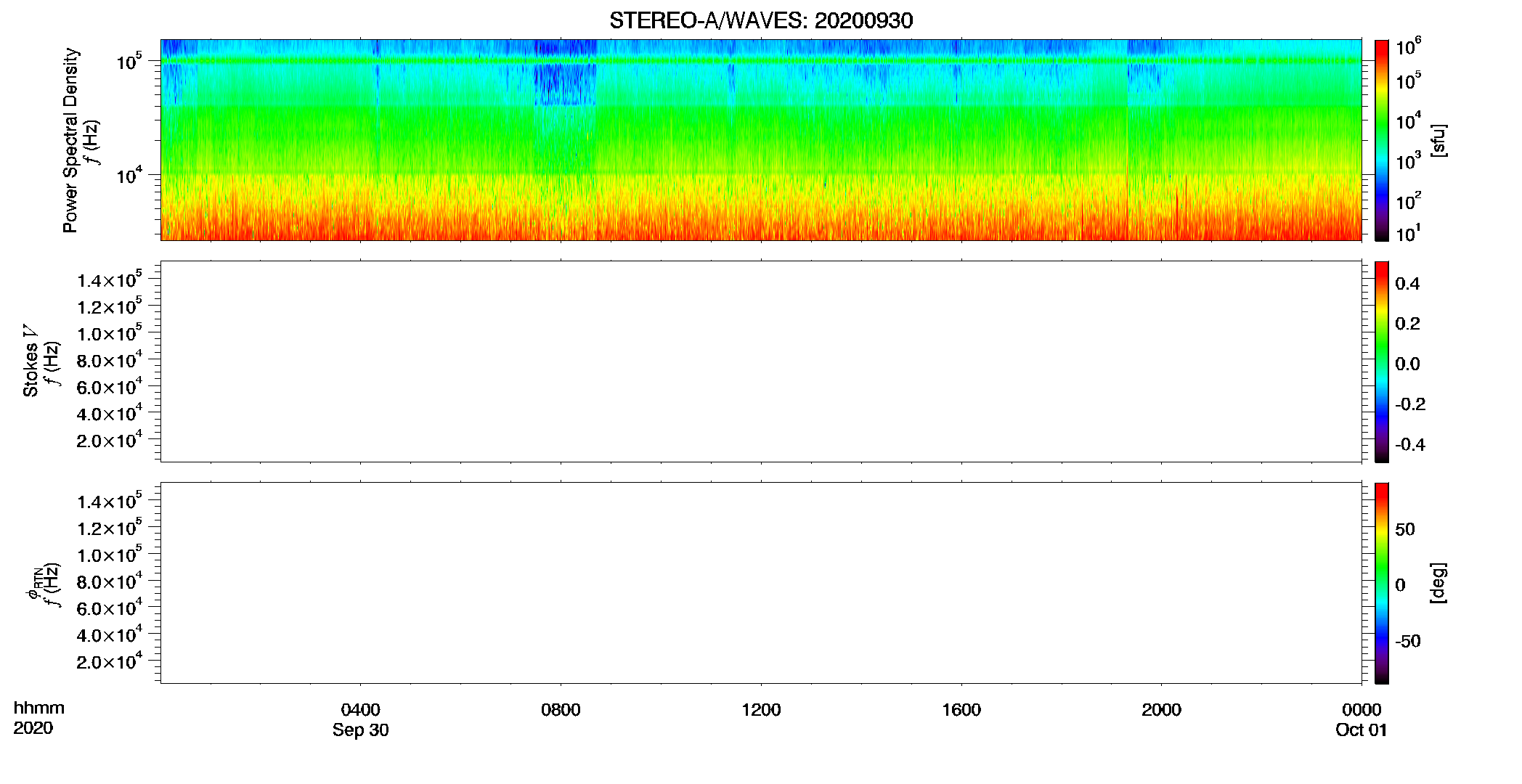Click the 10^1 value on sfu color bar

(1408, 233)
